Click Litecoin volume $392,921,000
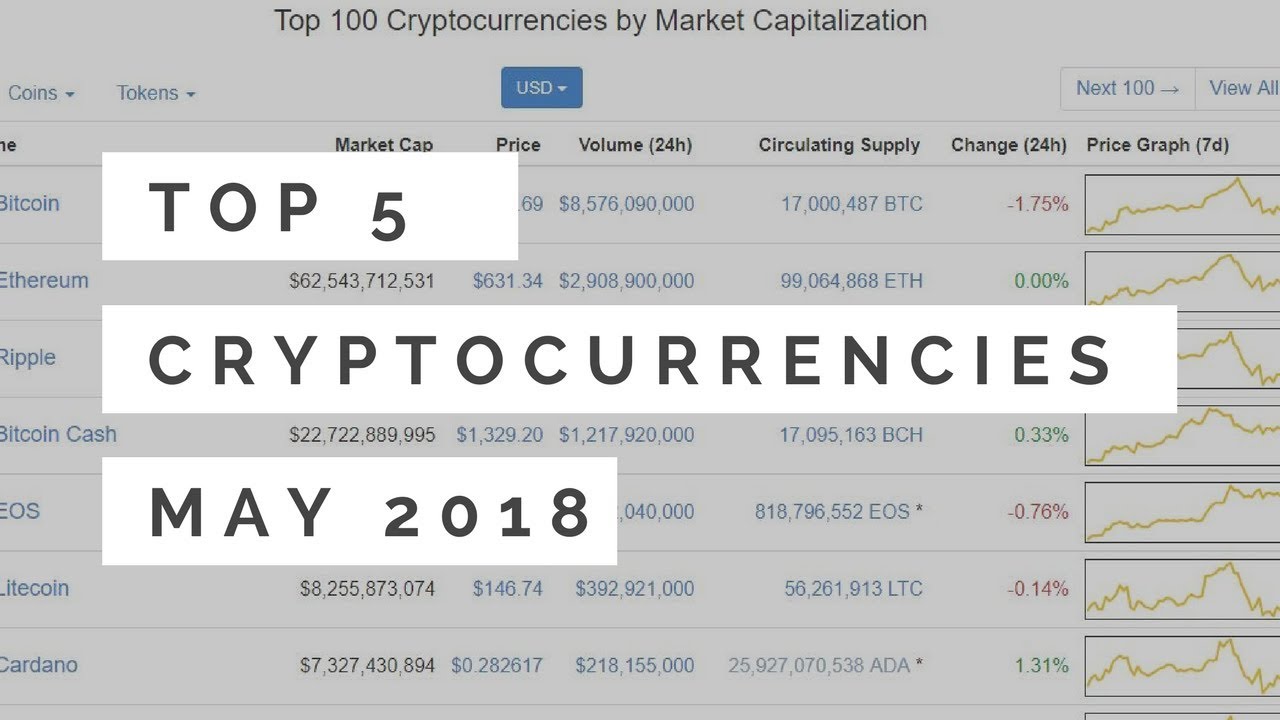 pos(634,588)
